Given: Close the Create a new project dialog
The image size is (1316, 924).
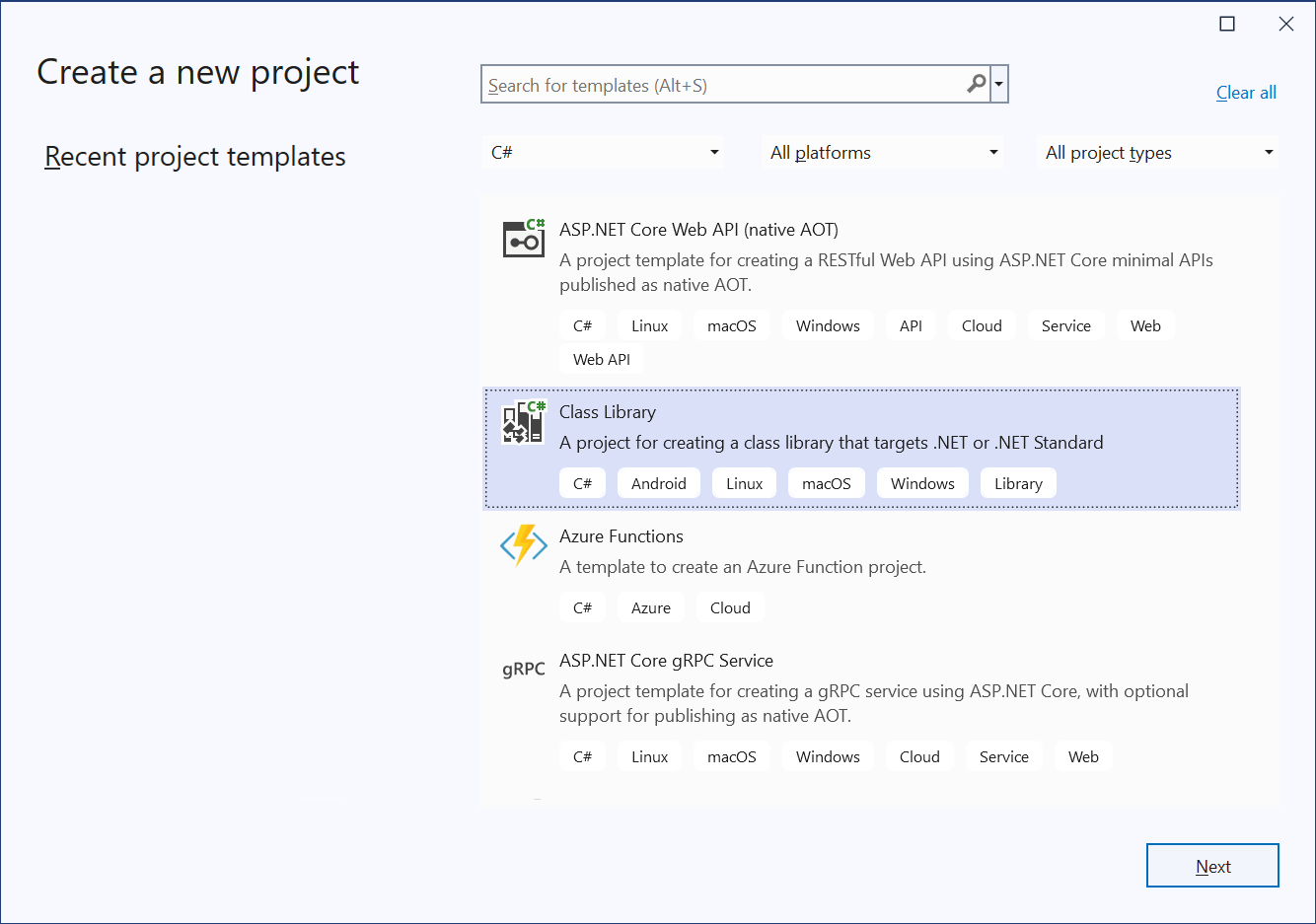Looking at the screenshot, I should click(x=1286, y=24).
